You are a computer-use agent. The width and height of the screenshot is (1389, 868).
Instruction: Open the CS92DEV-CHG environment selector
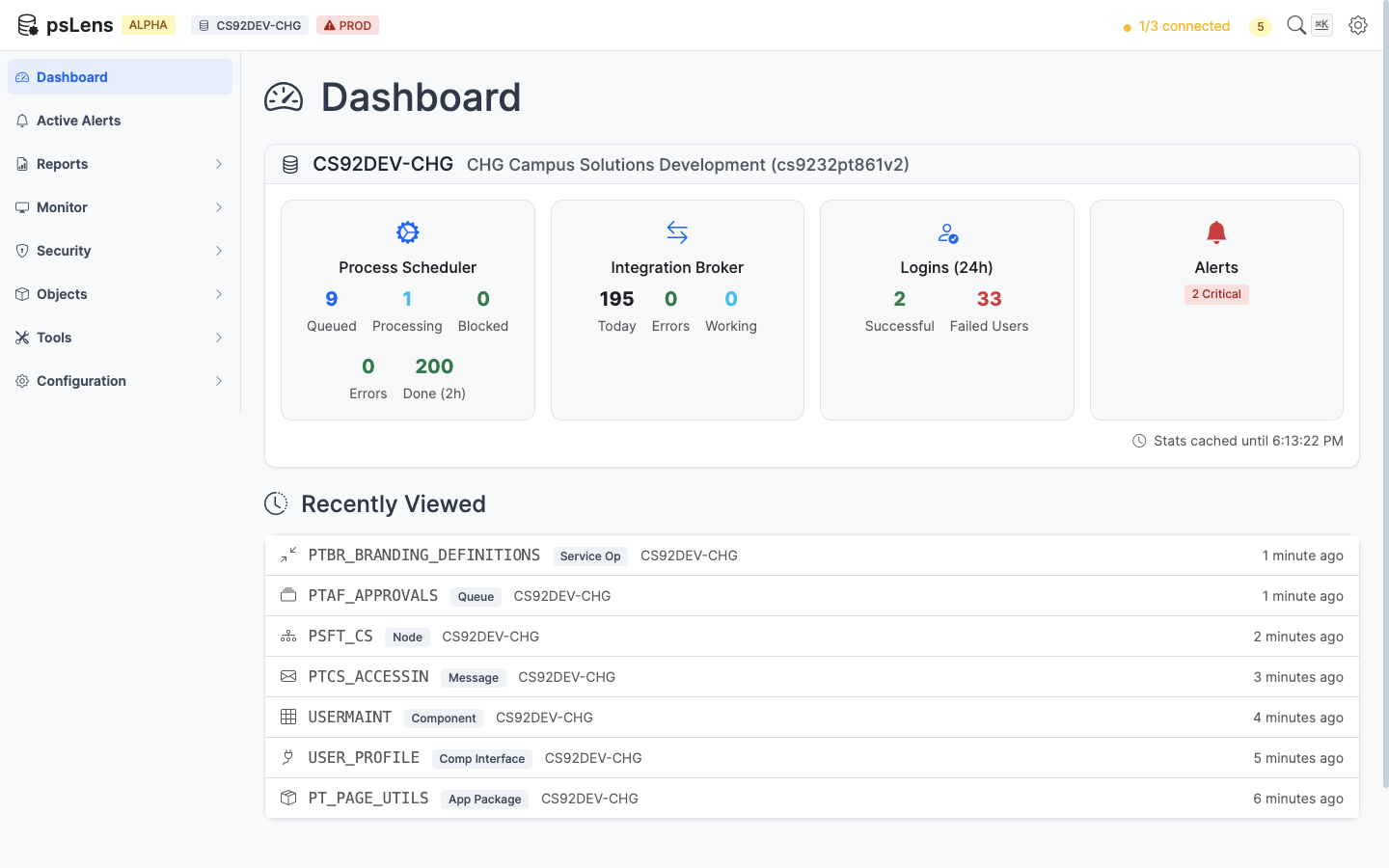coord(250,25)
